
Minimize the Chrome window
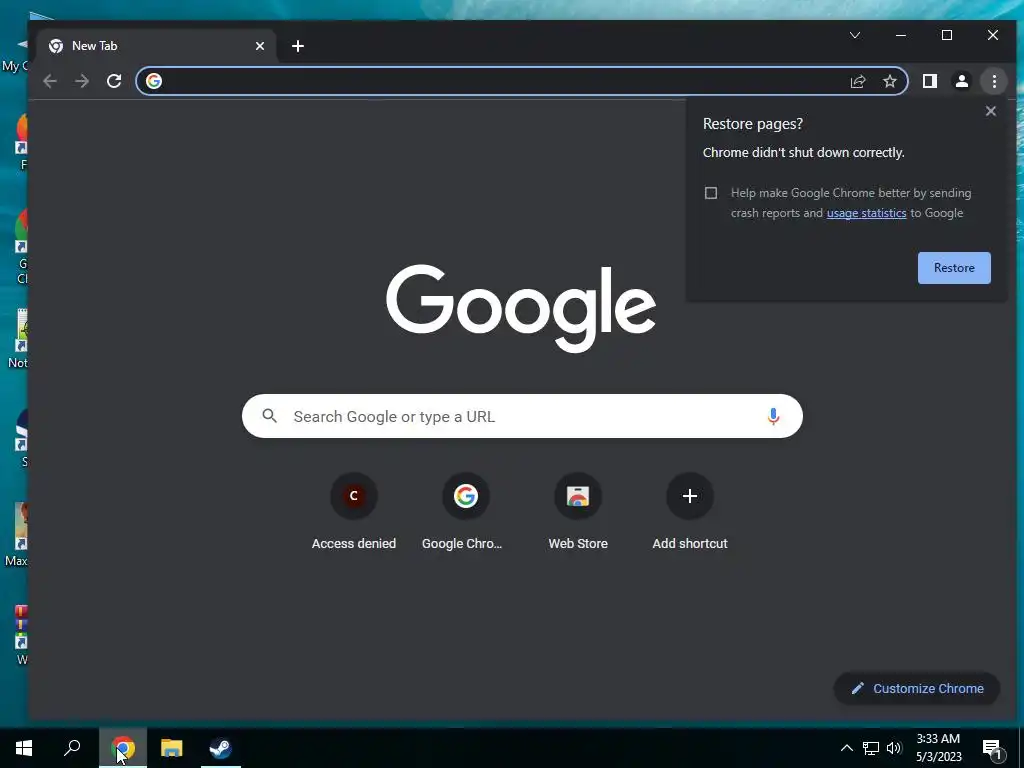point(901,35)
